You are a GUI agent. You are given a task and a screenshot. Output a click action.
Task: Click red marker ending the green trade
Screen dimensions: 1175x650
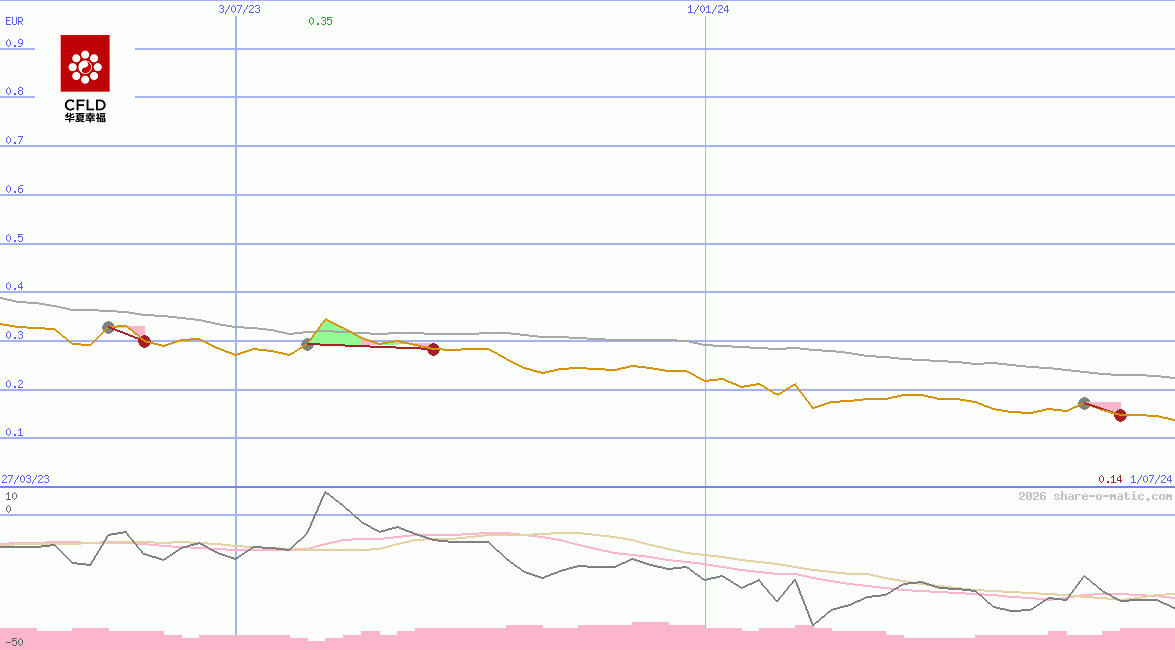click(x=433, y=349)
